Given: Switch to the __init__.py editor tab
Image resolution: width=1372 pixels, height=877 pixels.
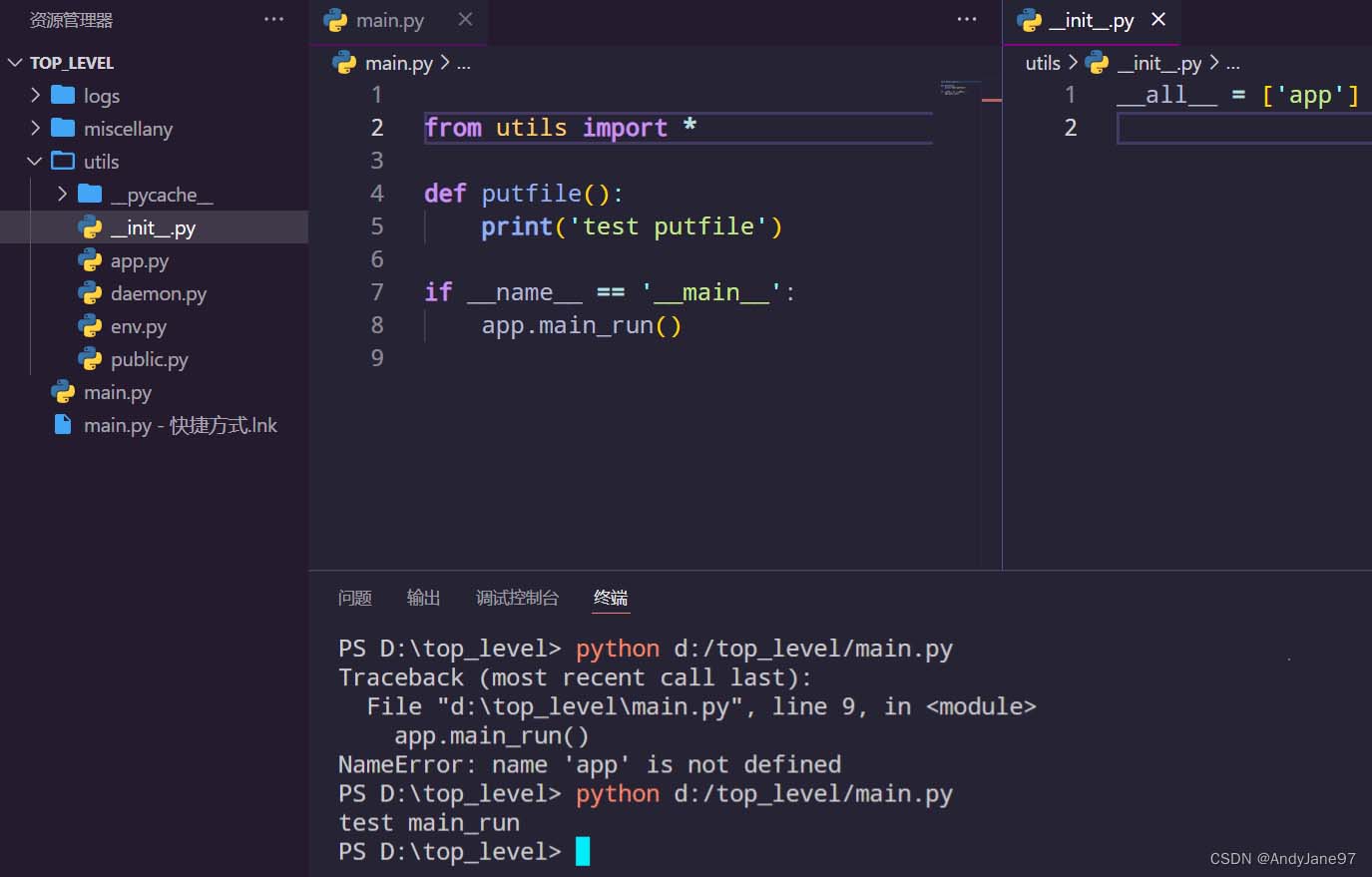Looking at the screenshot, I should click(1092, 21).
